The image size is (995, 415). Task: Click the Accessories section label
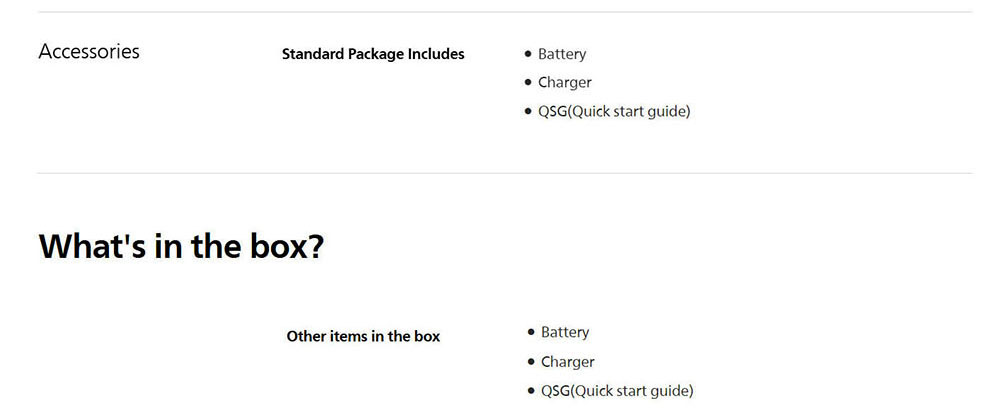pos(89,52)
